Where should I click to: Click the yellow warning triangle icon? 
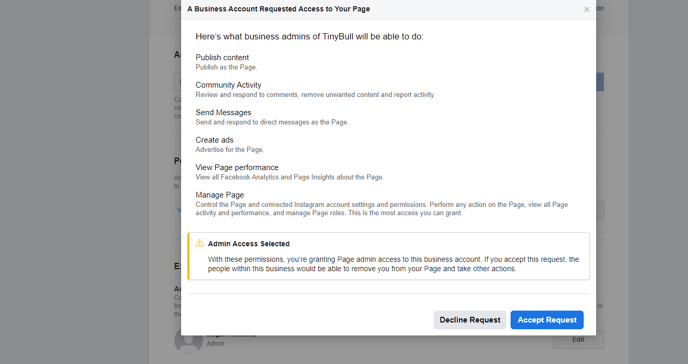(x=200, y=243)
